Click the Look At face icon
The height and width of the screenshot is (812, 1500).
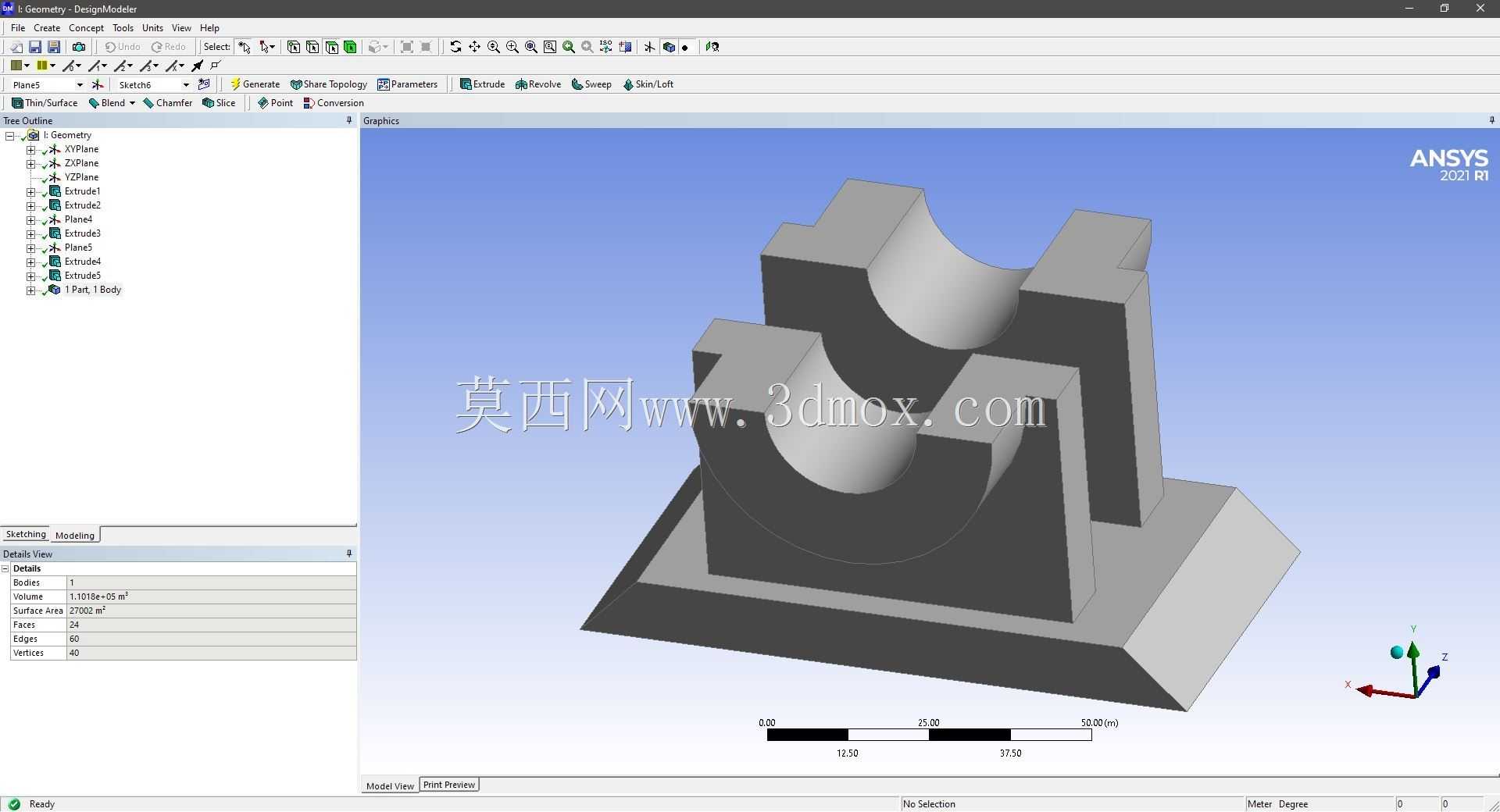coord(712,47)
